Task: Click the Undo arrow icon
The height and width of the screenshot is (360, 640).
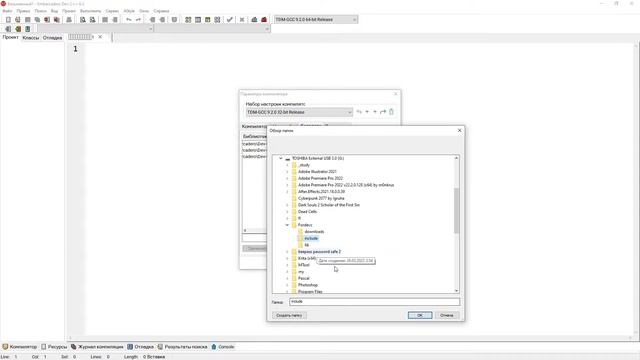Action: coord(129,20)
